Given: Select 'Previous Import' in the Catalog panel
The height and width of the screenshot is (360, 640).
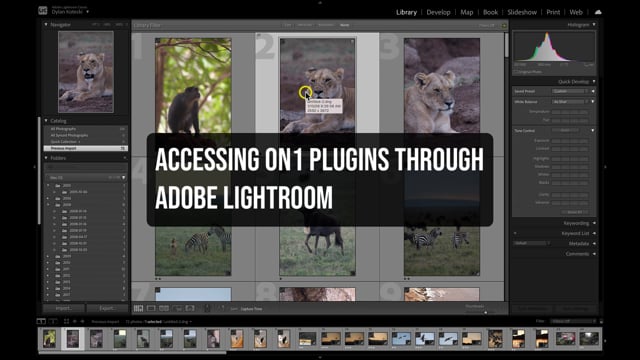Looking at the screenshot, I should pyautogui.click(x=85, y=148).
